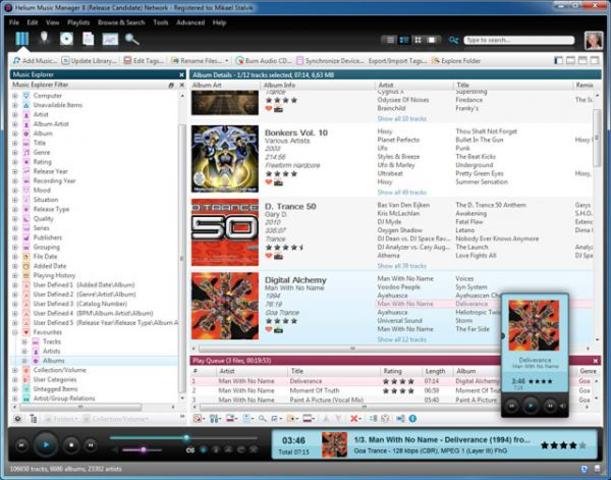611x480 pixels.
Task: Open the Browse & Search menu
Action: click(x=121, y=23)
